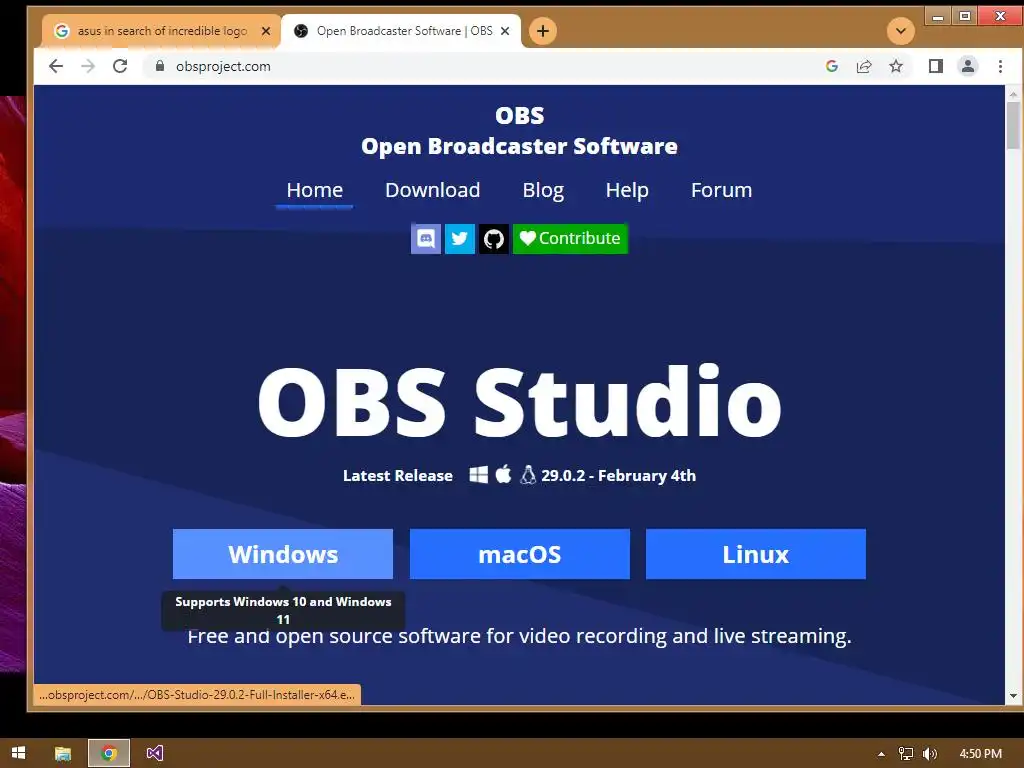This screenshot has height=768, width=1024.
Task: Click the network icon in the tray
Action: pyautogui.click(x=906, y=754)
